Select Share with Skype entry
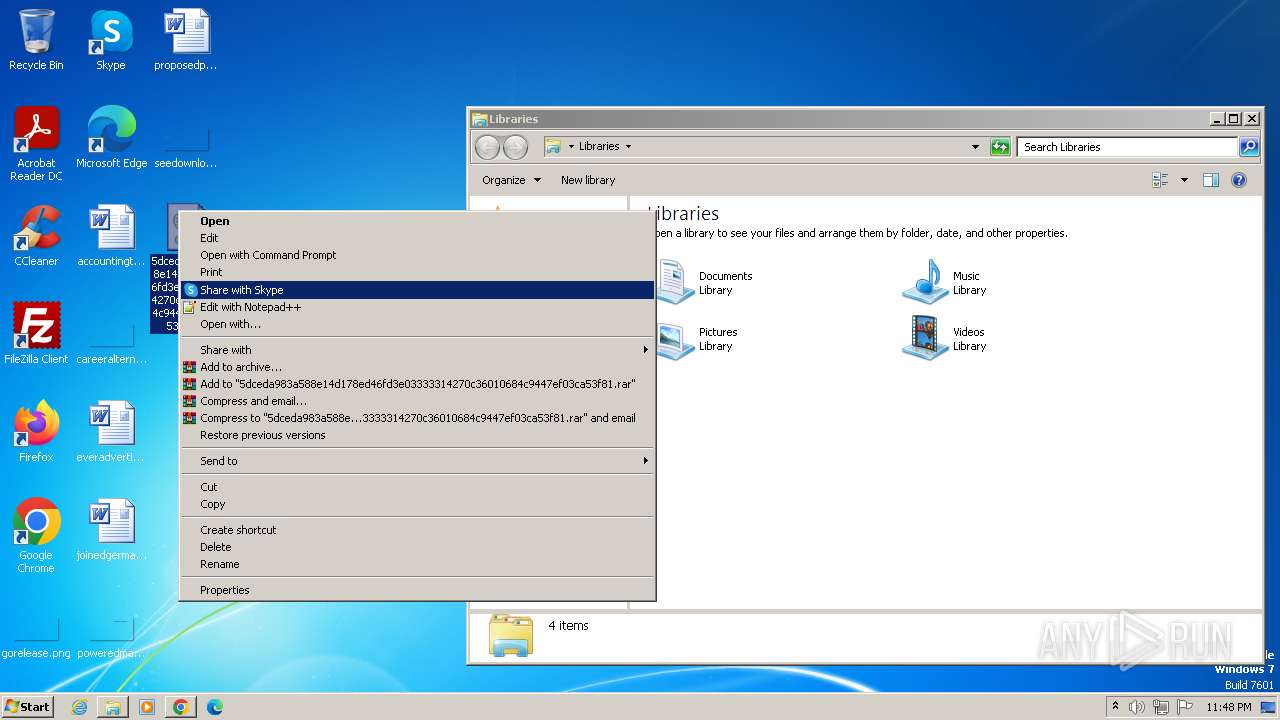This screenshot has height=720, width=1280. pyautogui.click(x=416, y=290)
